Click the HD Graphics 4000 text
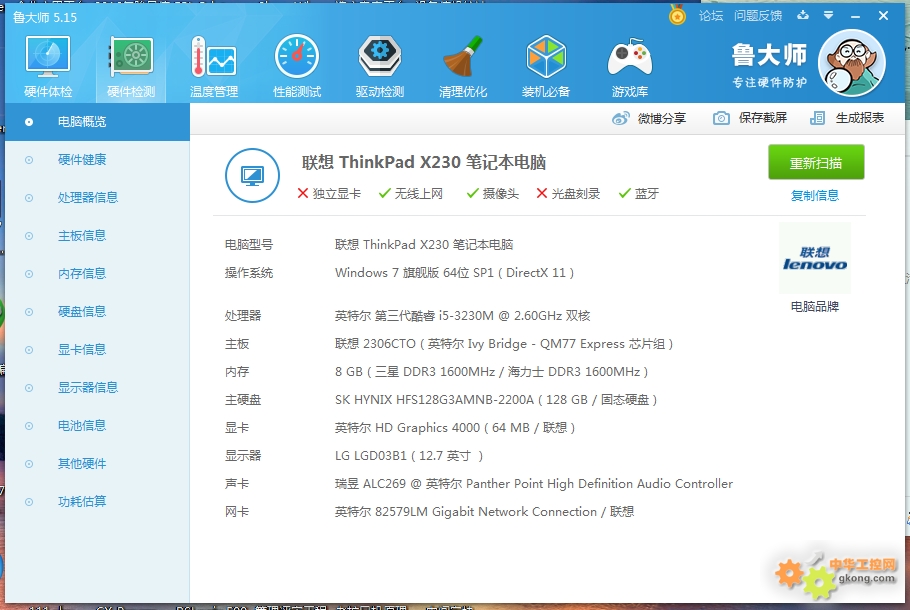Screen dimensions: 910x610 point(455,428)
